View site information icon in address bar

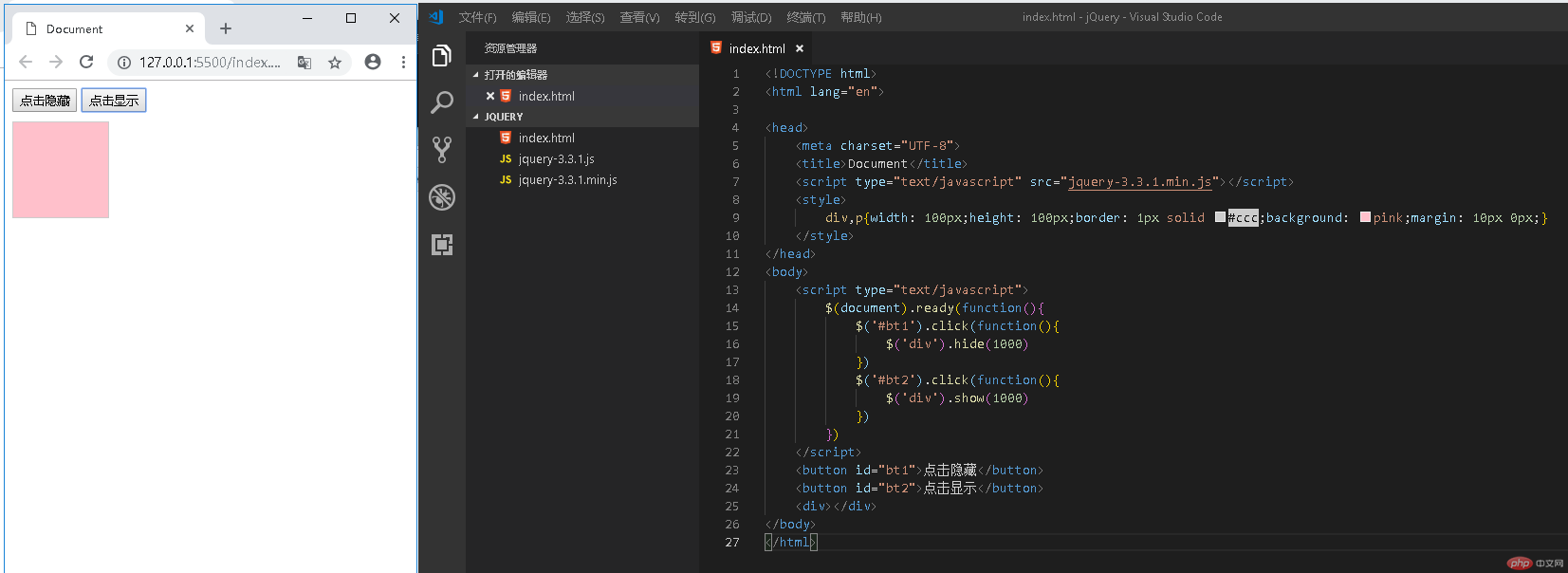click(x=124, y=63)
